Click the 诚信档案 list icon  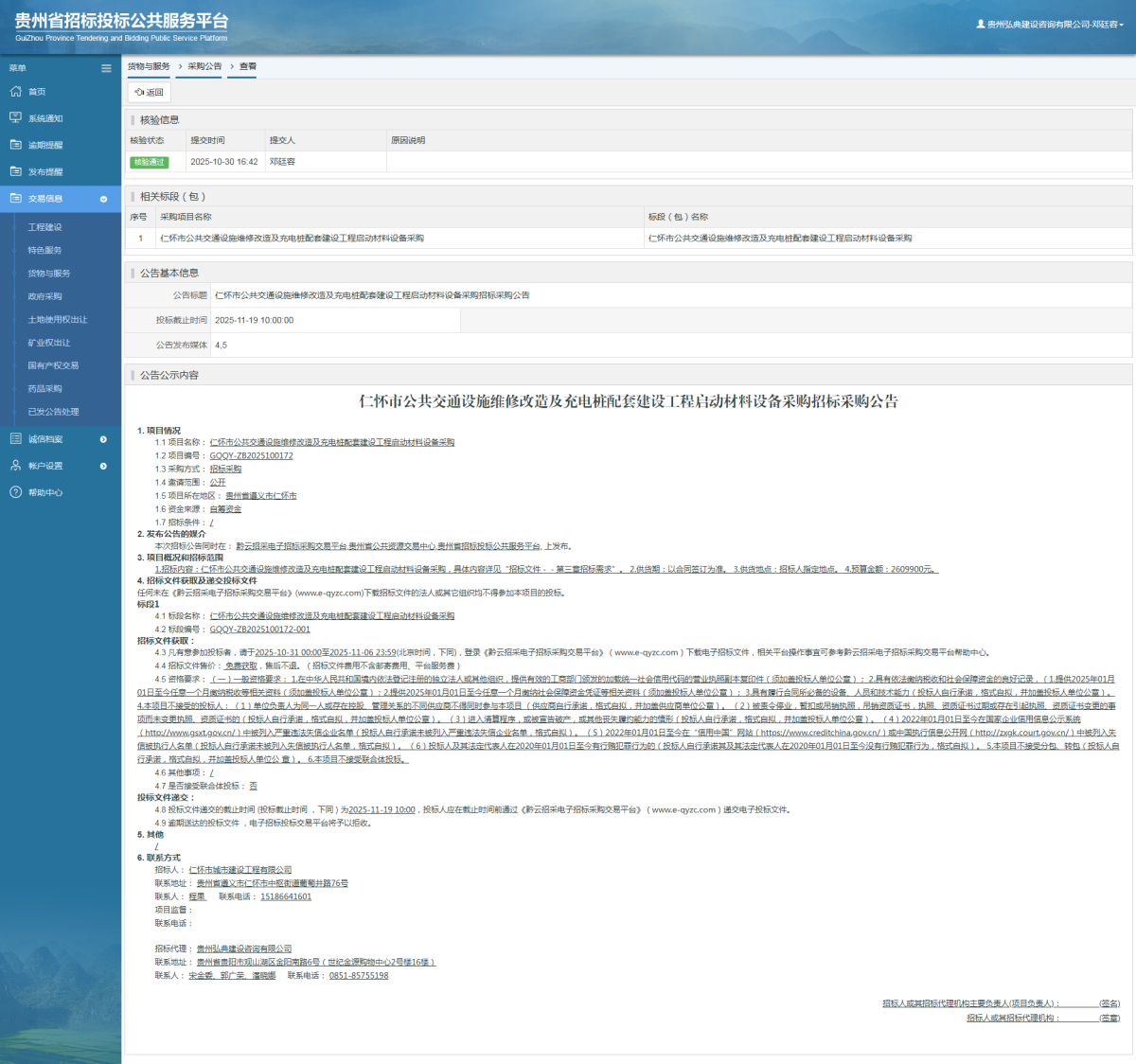(x=15, y=439)
